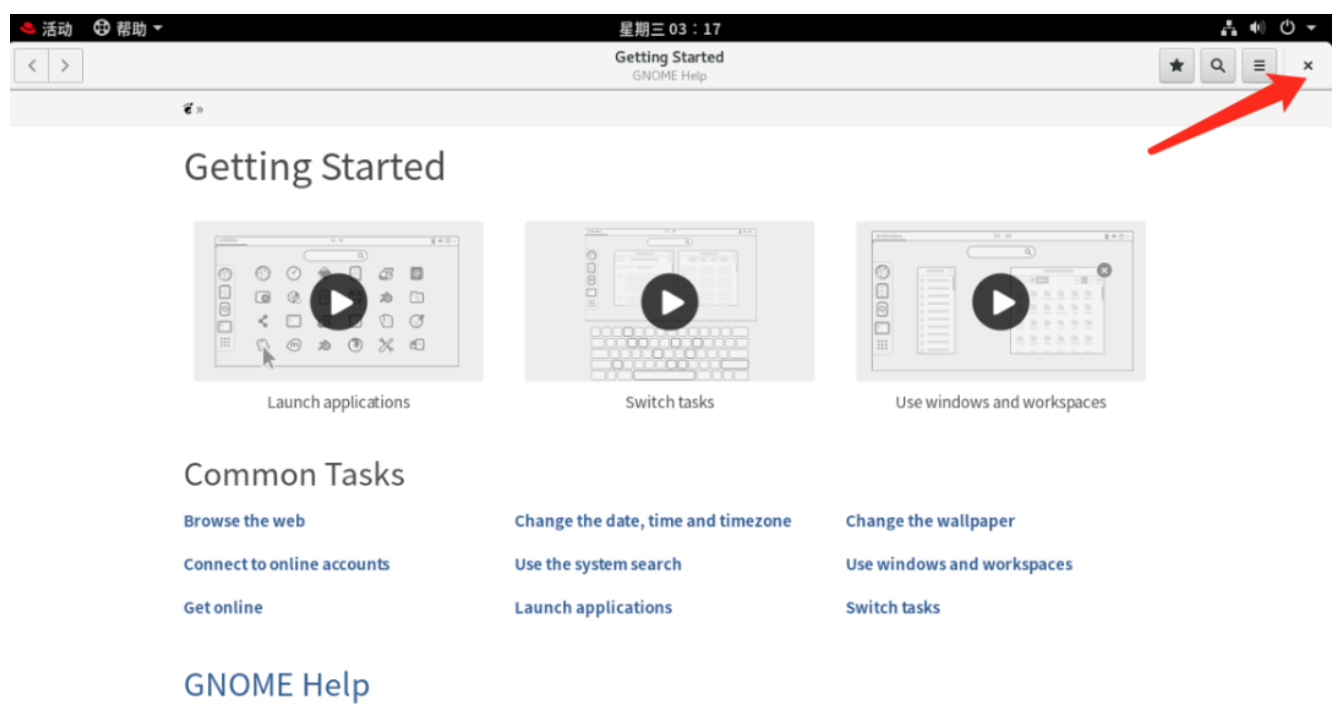Screen dimensions: 1342x724
Task: Bookmark this page with the star icon
Action: [x=1177, y=66]
